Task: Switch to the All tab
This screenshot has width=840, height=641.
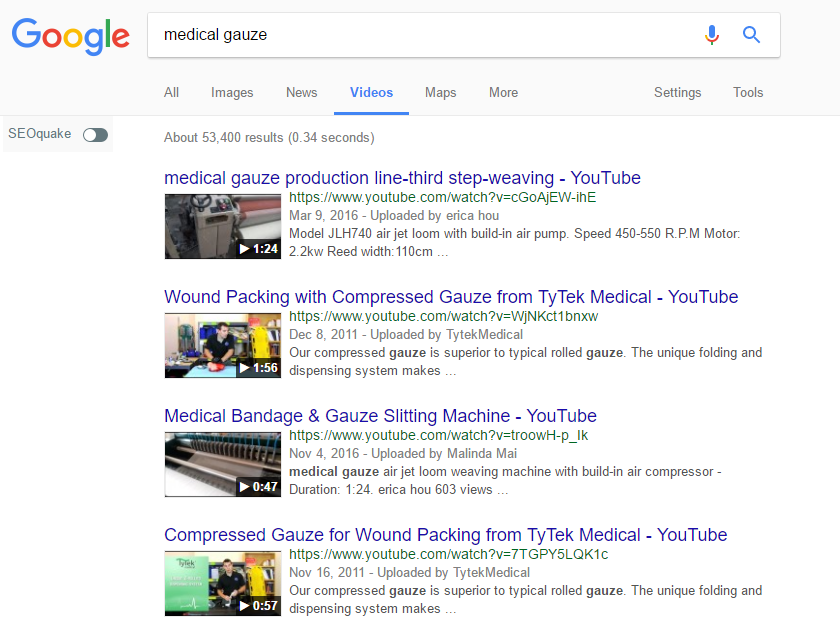Action: point(171,92)
